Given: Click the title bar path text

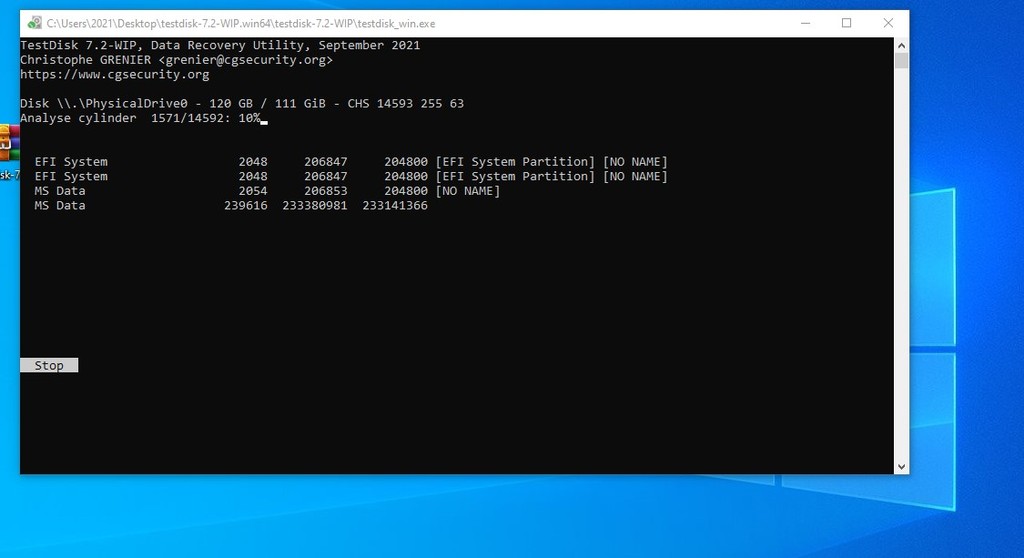Looking at the screenshot, I should [241, 24].
